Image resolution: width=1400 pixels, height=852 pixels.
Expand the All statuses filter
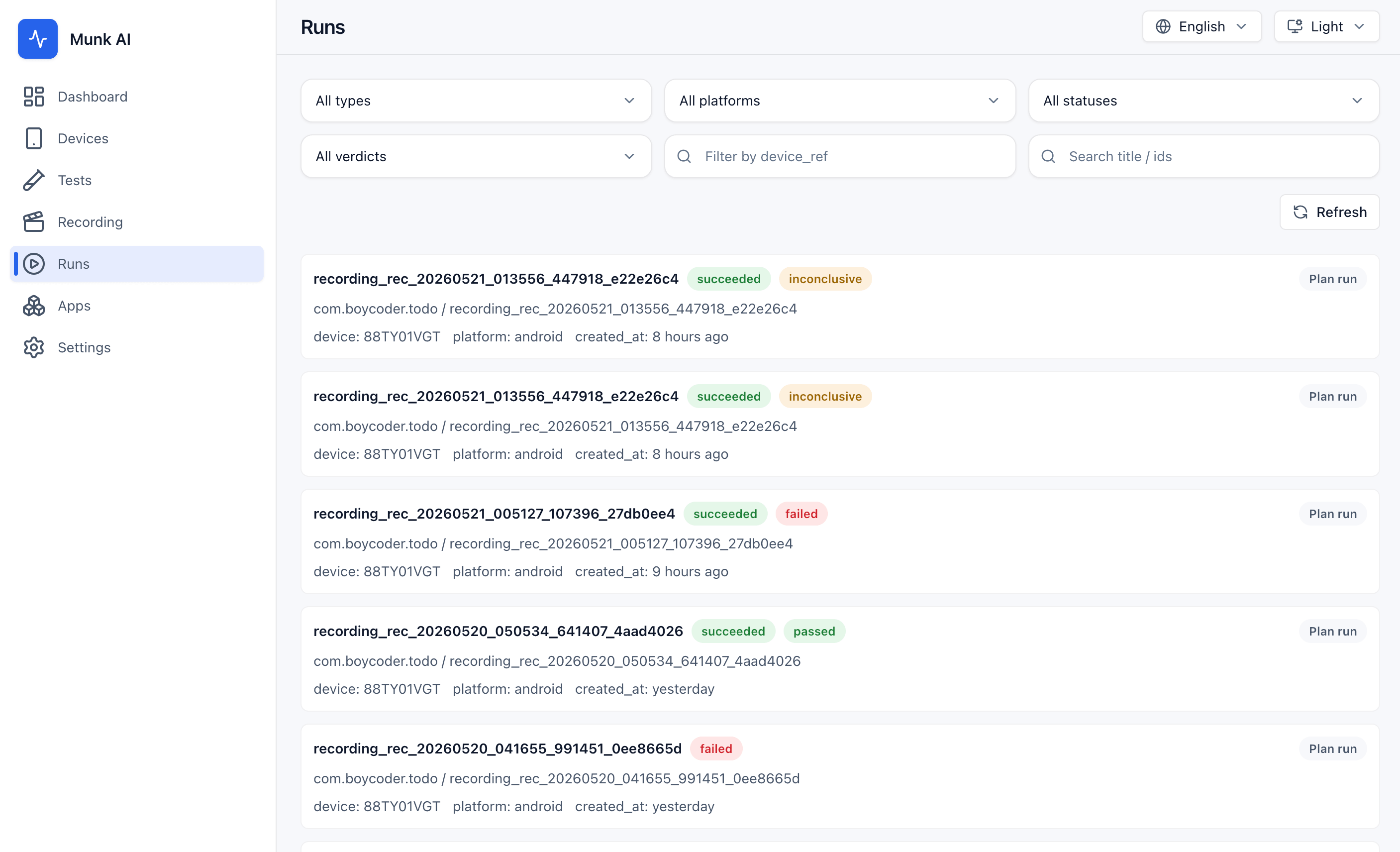click(x=1204, y=101)
